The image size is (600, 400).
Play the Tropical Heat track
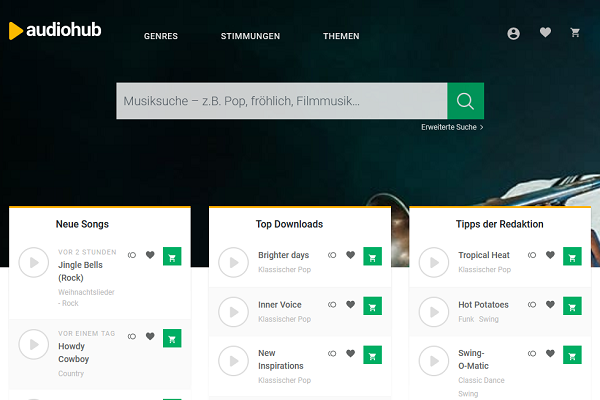coord(433,262)
